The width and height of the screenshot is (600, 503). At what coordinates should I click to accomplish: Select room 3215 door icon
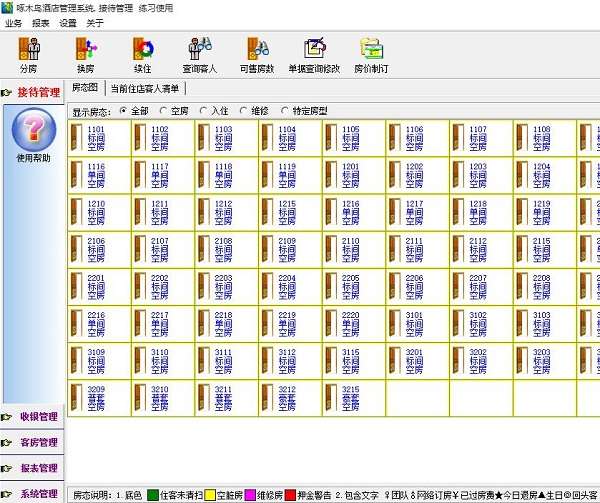(x=331, y=397)
